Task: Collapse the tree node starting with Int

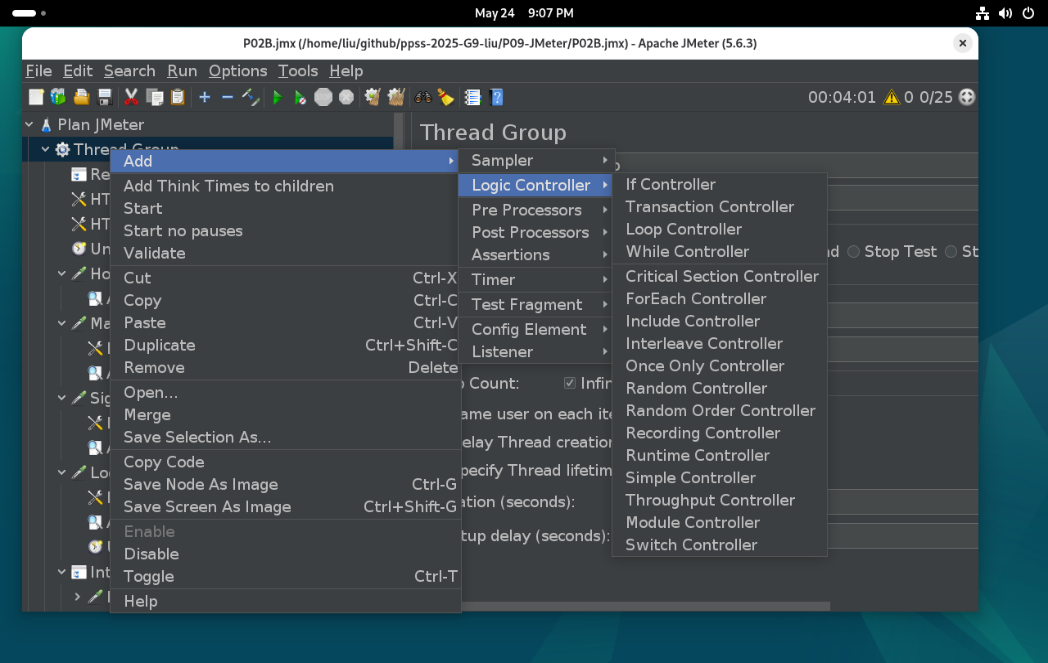Action: tap(61, 572)
